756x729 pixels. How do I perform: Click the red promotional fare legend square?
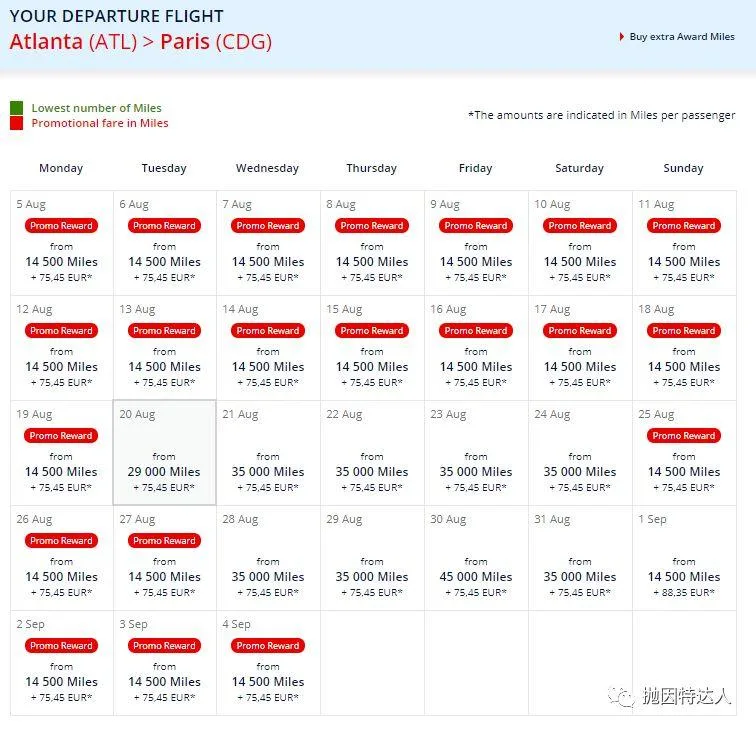(x=16, y=123)
